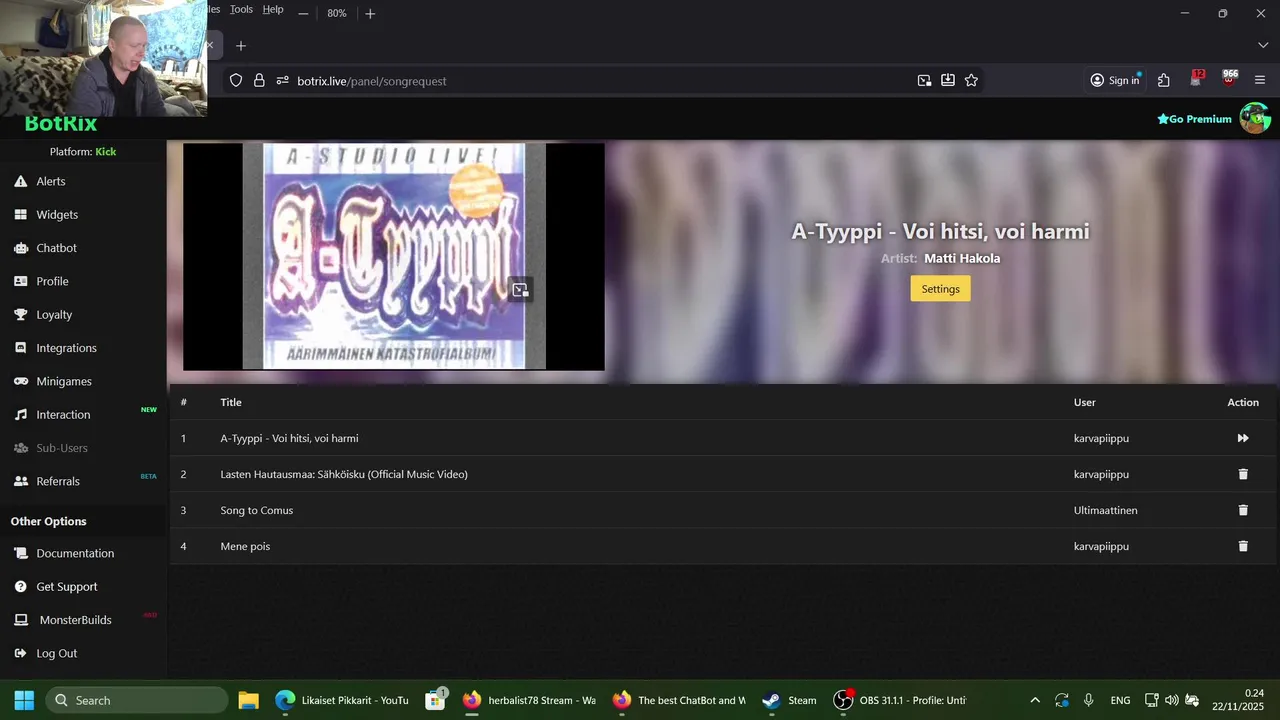Viewport: 1280px width, 720px height.
Task: Open the Interaction section
Action: (x=63, y=414)
